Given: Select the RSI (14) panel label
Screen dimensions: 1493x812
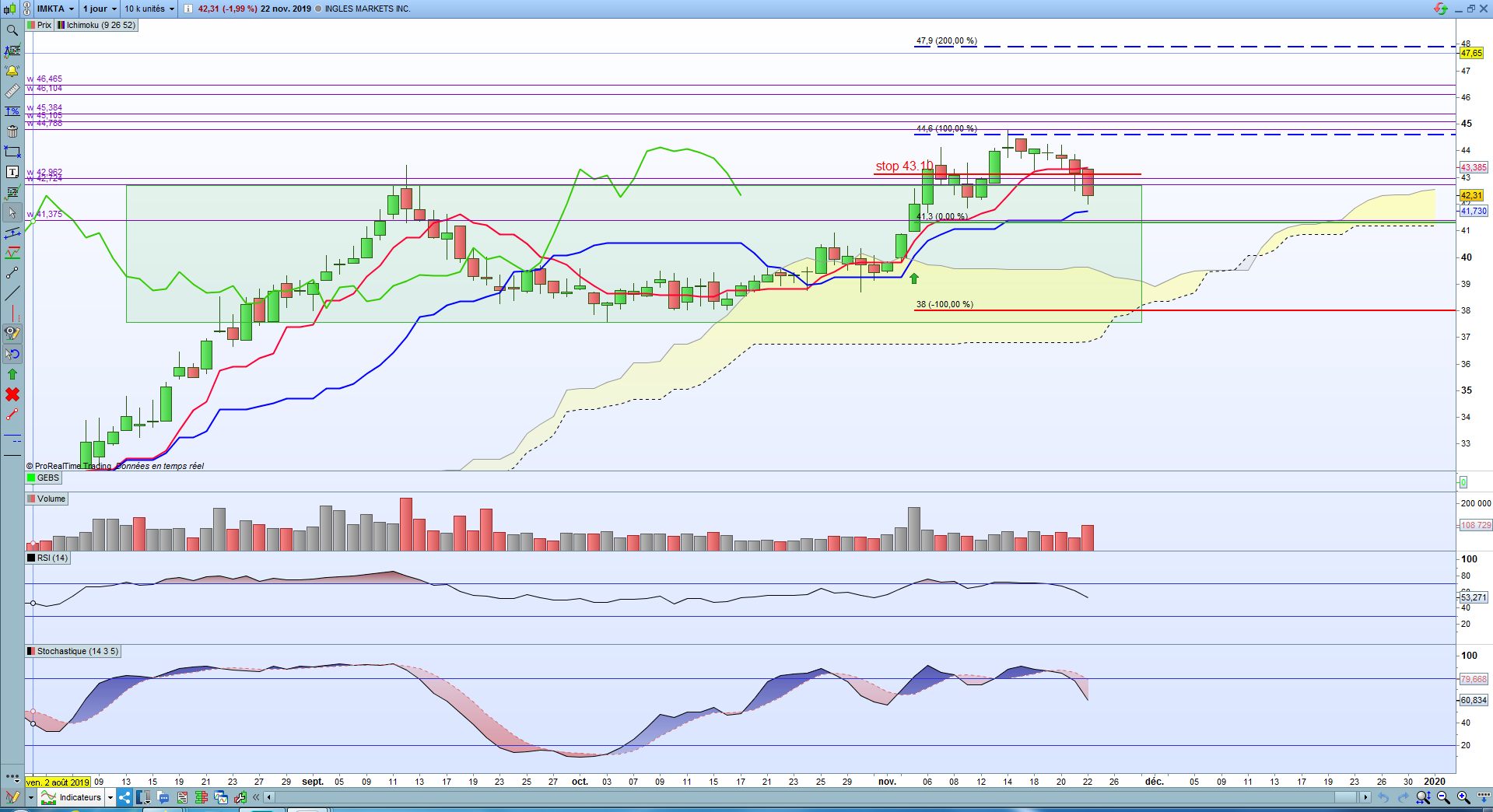Looking at the screenshot, I should coord(48,558).
